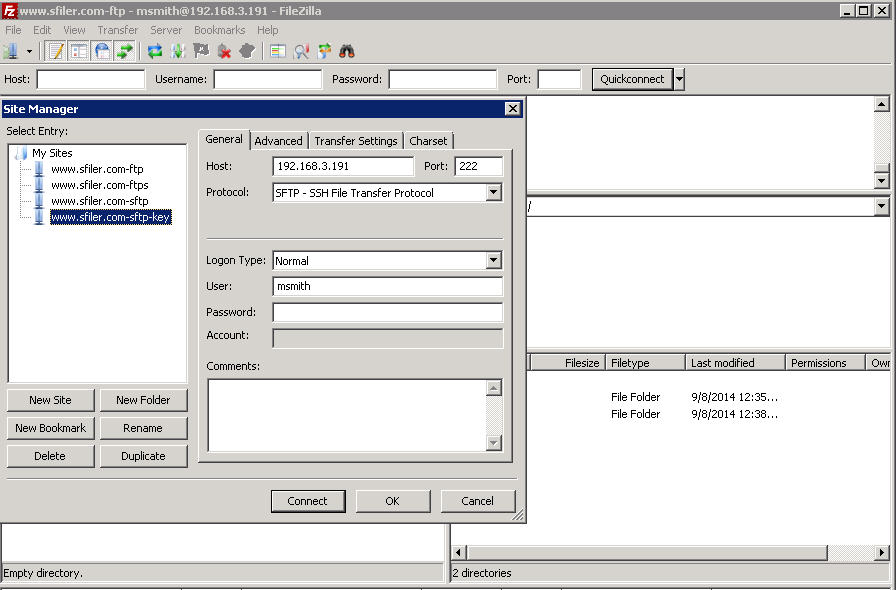
Task: Open the File menu
Action: 13,30
